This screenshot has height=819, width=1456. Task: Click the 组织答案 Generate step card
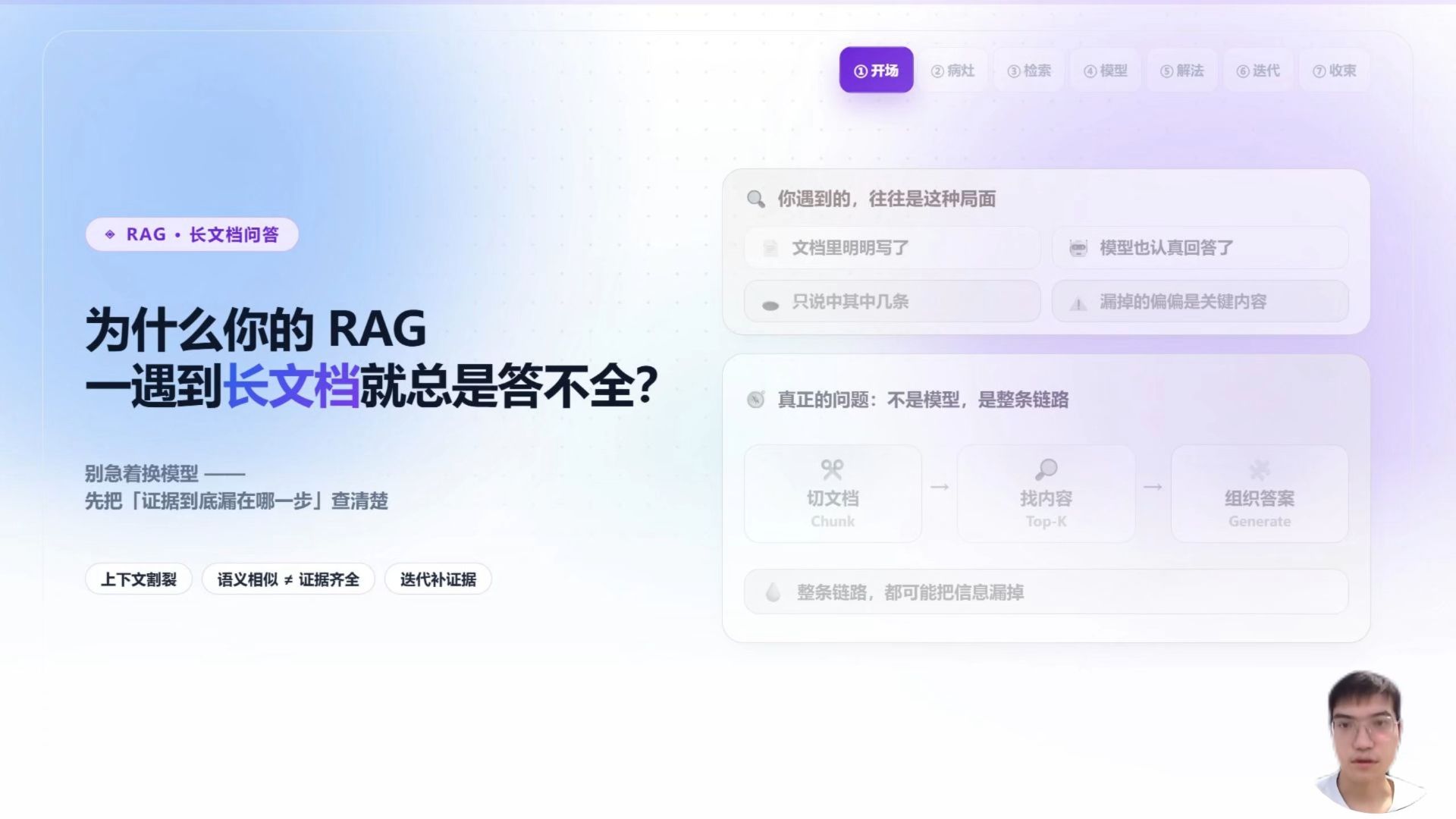1260,494
